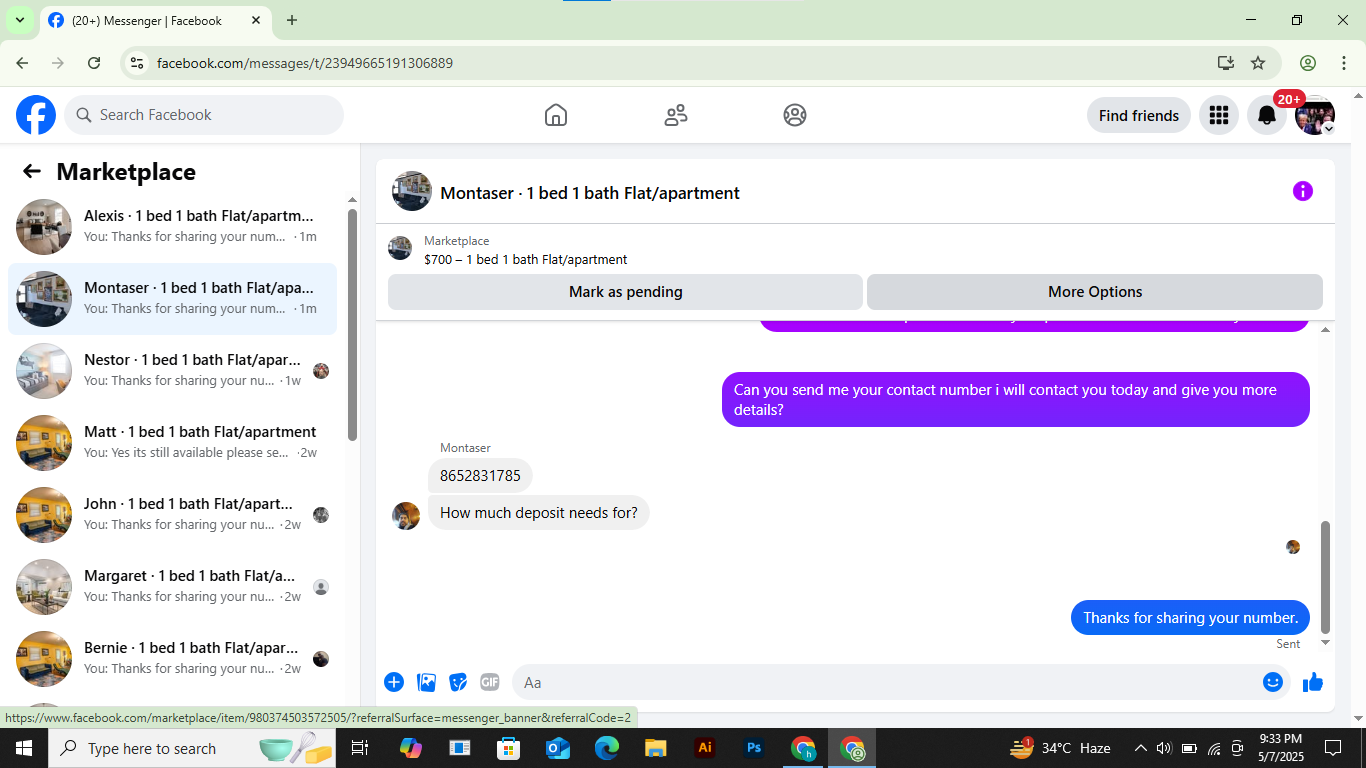Screen dimensions: 1366x768
Task: Click the install app icon in address bar
Action: point(1226,63)
